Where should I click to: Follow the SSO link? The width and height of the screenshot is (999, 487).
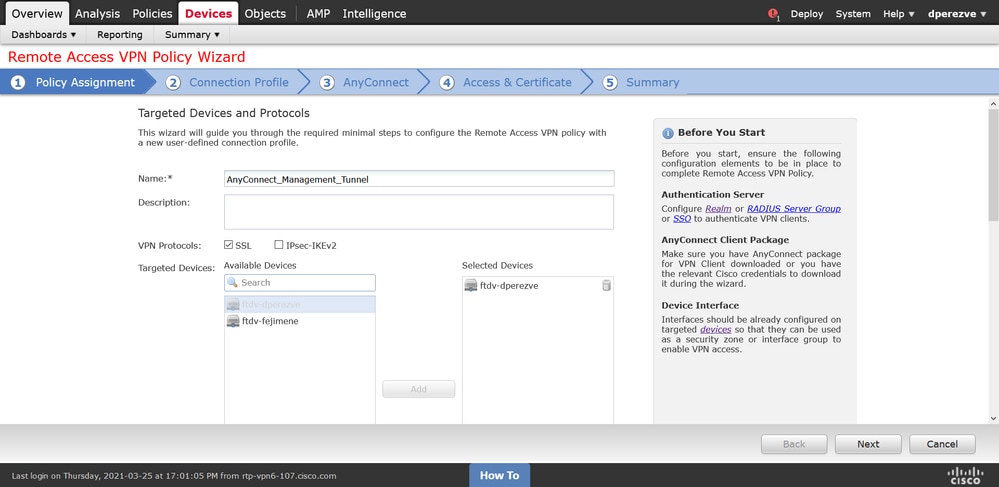tap(682, 219)
